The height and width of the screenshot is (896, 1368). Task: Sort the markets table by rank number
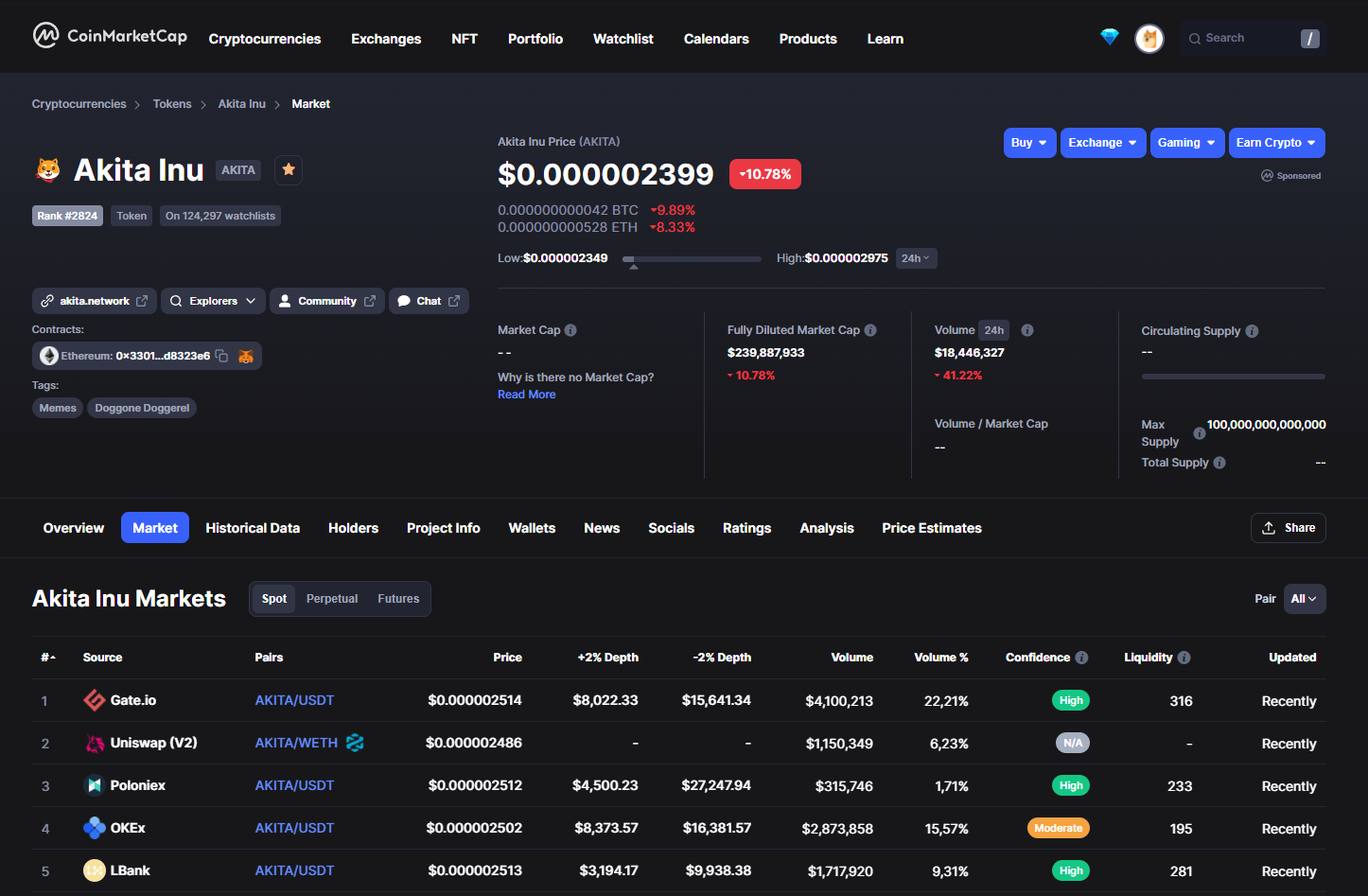coord(48,658)
